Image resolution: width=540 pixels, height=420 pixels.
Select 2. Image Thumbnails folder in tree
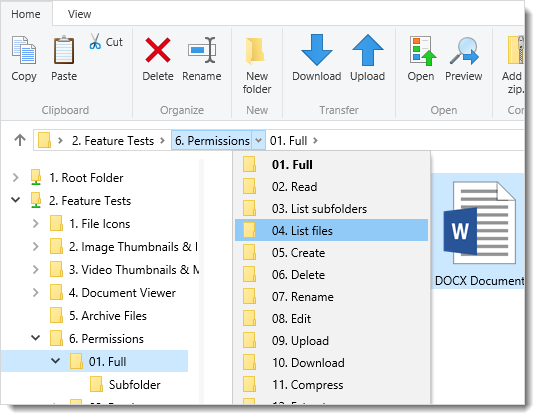pos(133,247)
